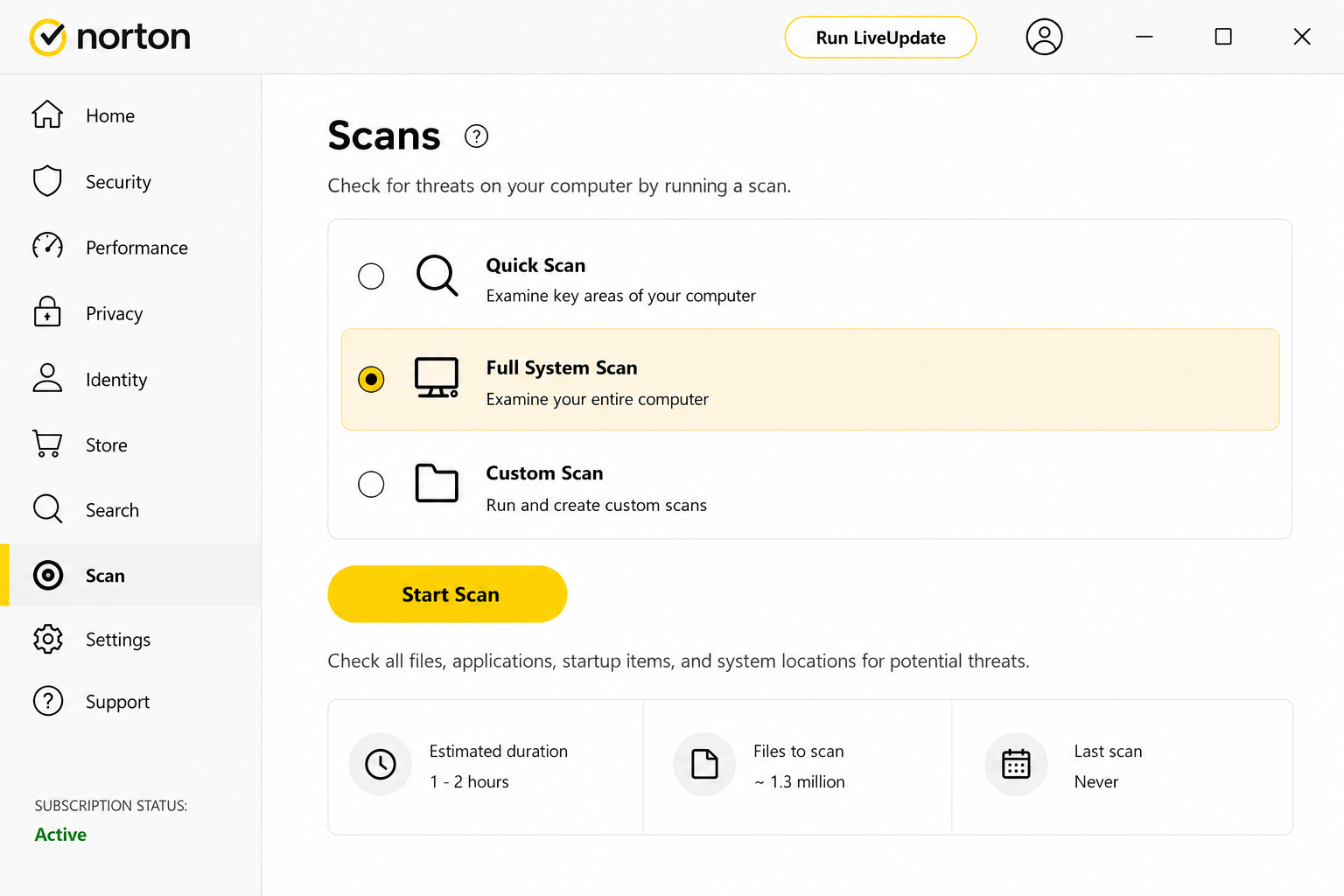This screenshot has height=896, width=1344.
Task: Click the Search magnifier icon in sidebar
Action: [x=47, y=509]
